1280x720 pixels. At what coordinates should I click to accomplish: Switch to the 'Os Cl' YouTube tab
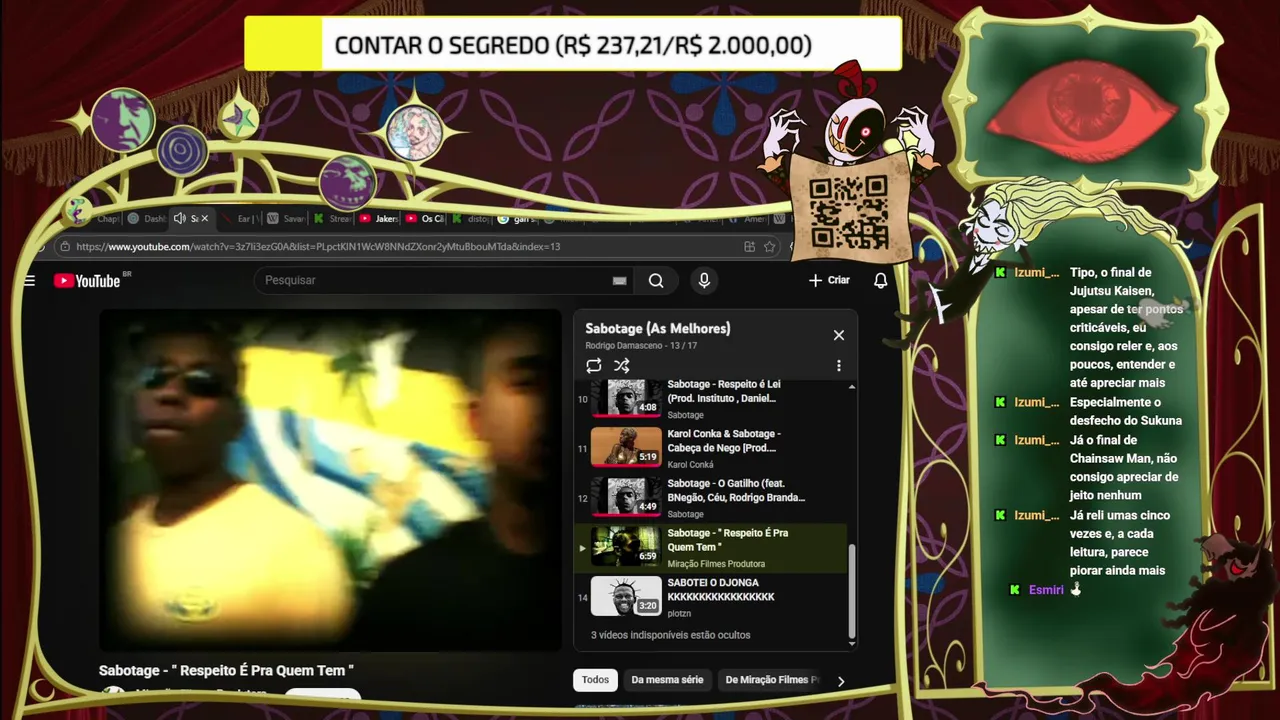(x=425, y=218)
